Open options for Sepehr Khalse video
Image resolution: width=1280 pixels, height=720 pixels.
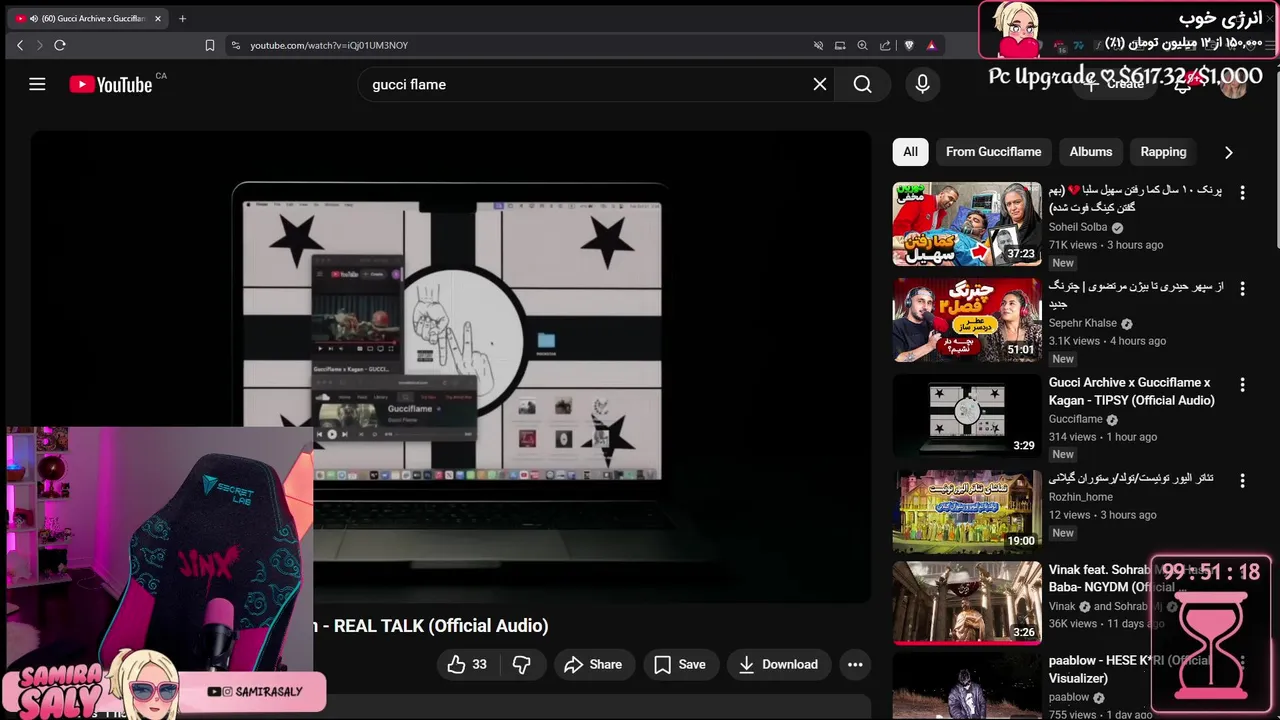(x=1242, y=288)
